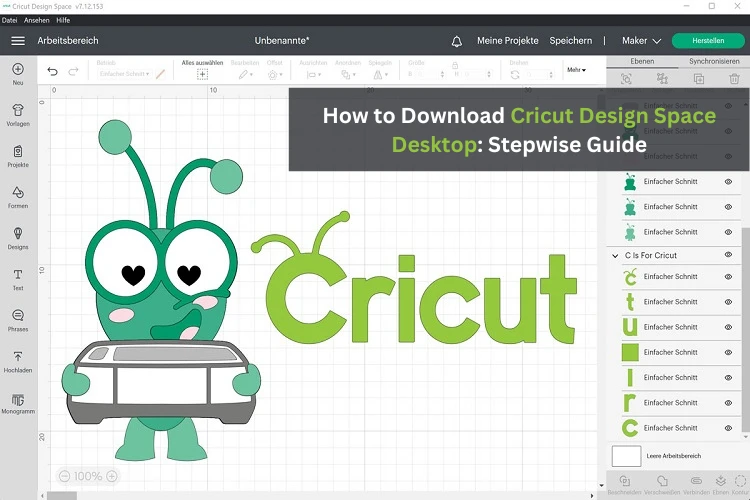Hide the plain C letter layer

[x=728, y=428]
